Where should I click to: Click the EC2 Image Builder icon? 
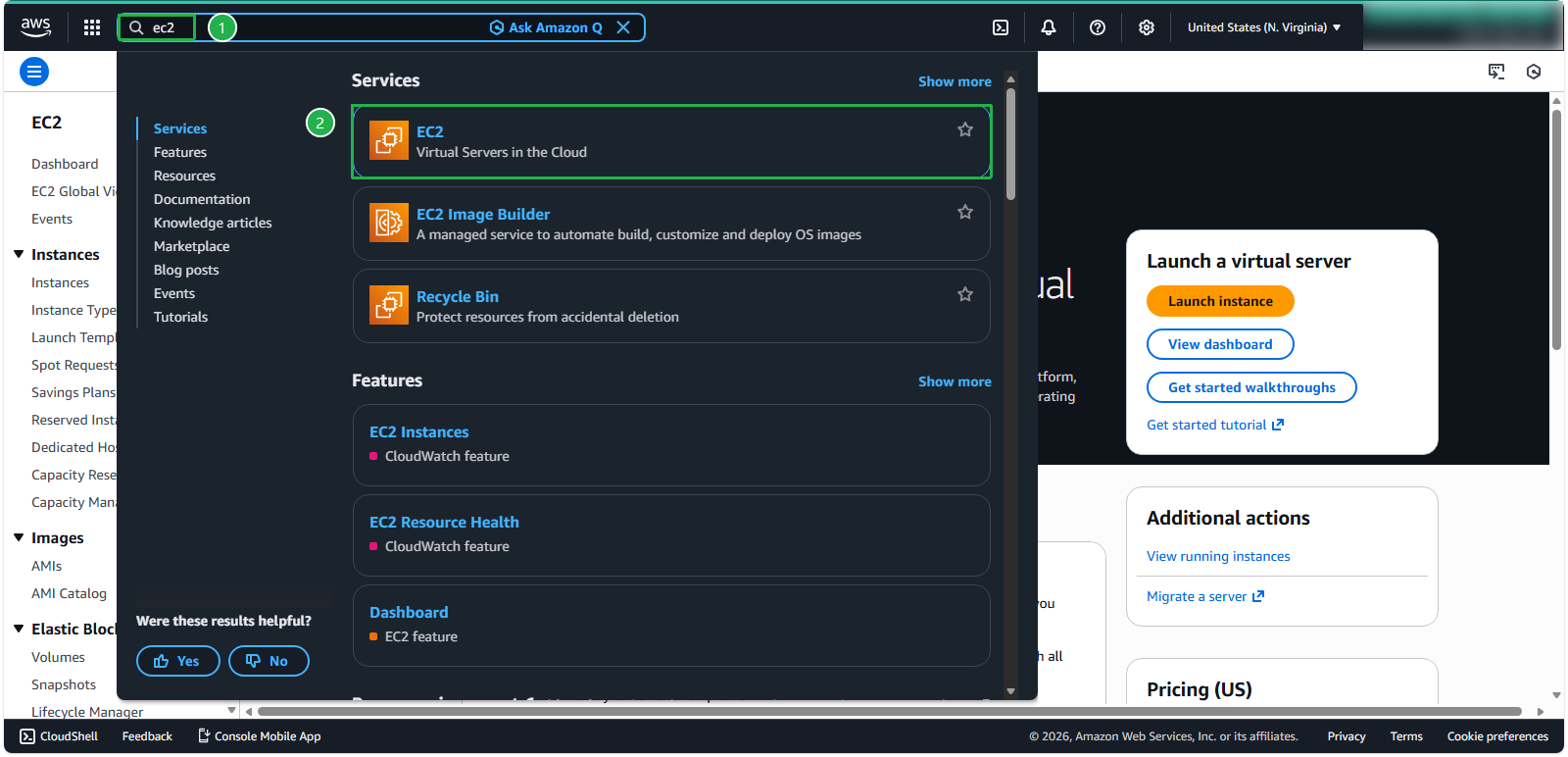click(x=389, y=223)
